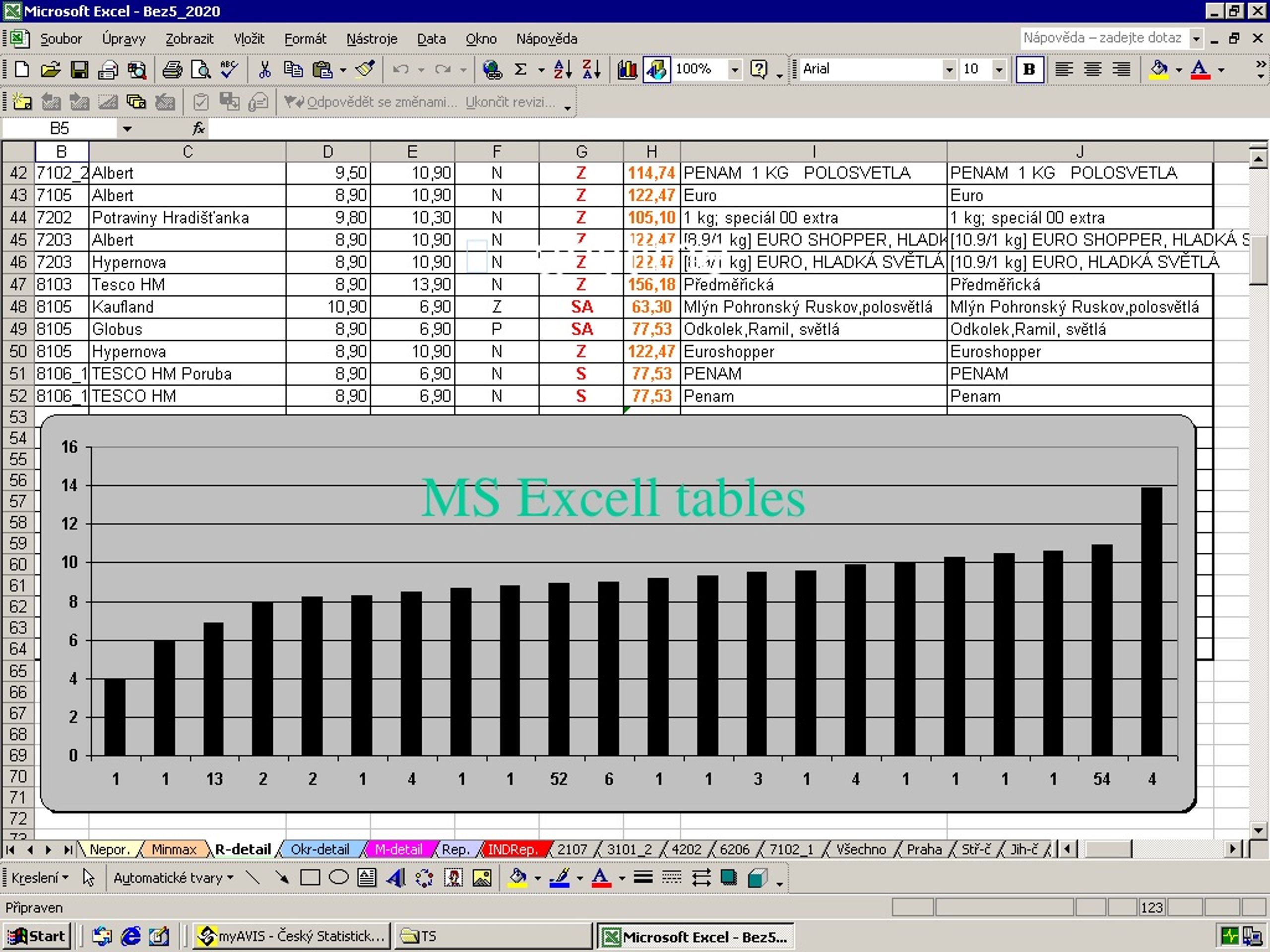Expand the Name Box dropdown arrow
Image resolution: width=1270 pixels, height=952 pixels.
click(x=127, y=128)
